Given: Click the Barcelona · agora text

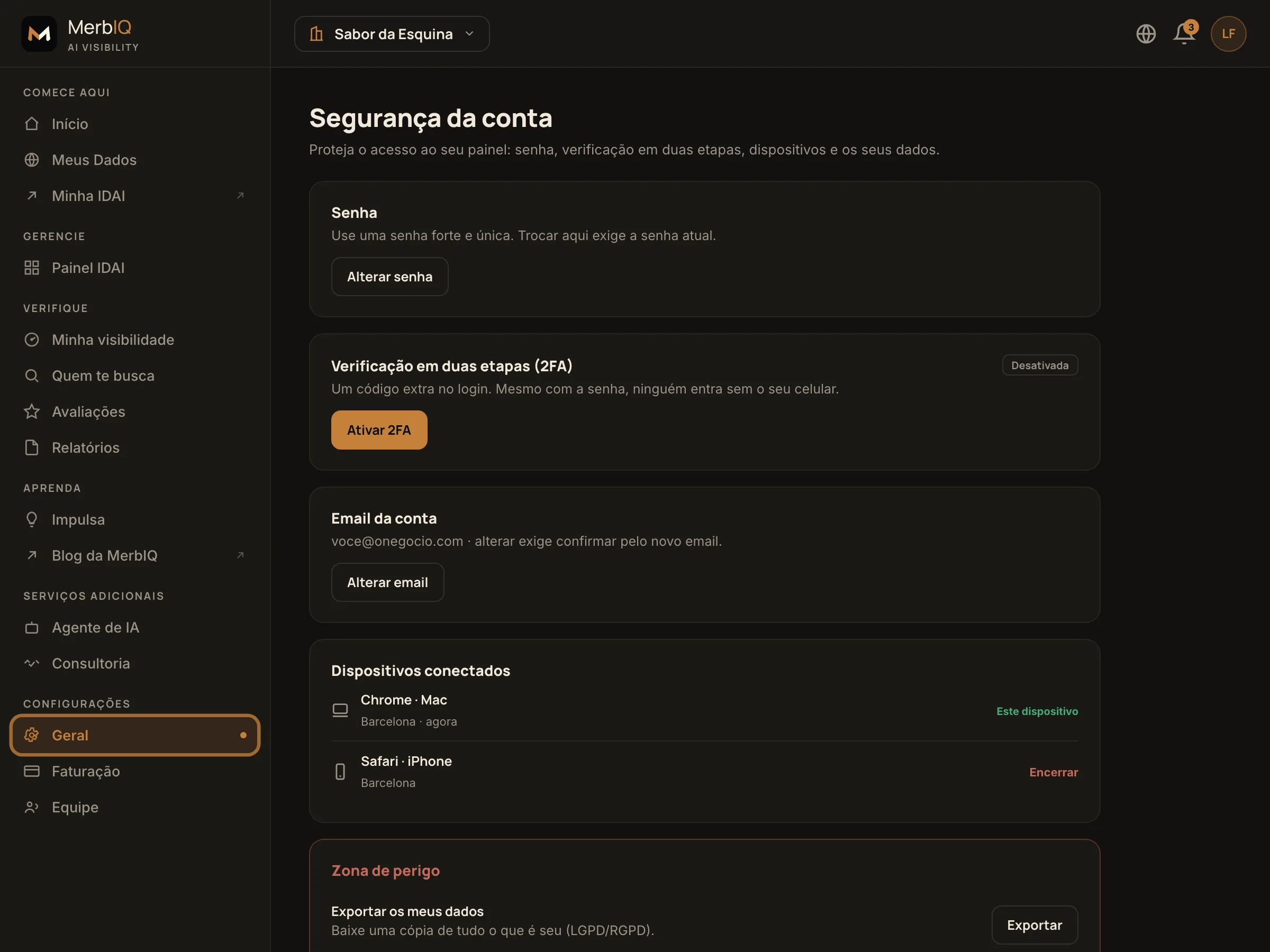Looking at the screenshot, I should (409, 721).
